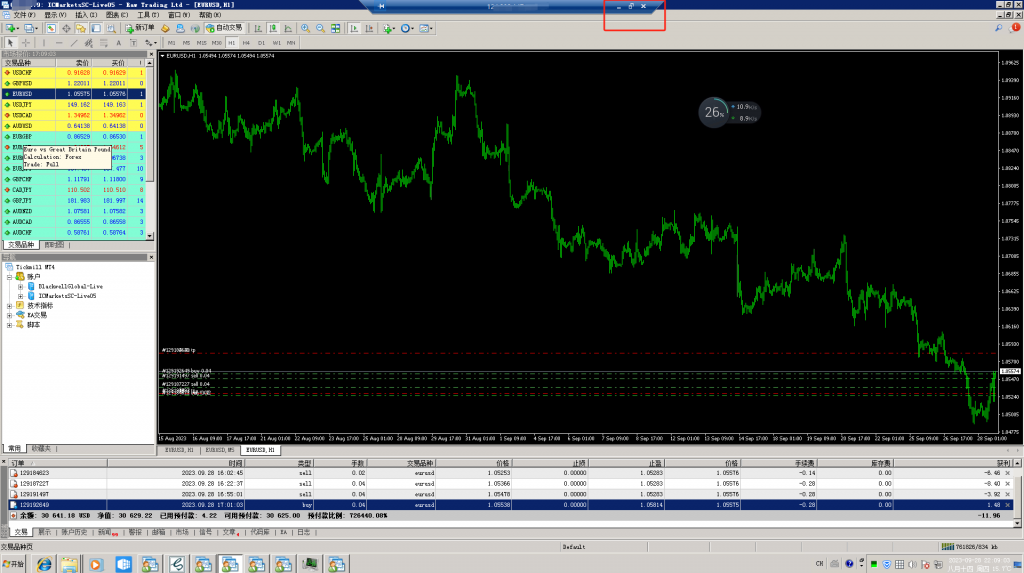Switch to EURUSD,M5 chart tab
Image resolution: width=1024 pixels, height=573 pixels.
(x=219, y=450)
